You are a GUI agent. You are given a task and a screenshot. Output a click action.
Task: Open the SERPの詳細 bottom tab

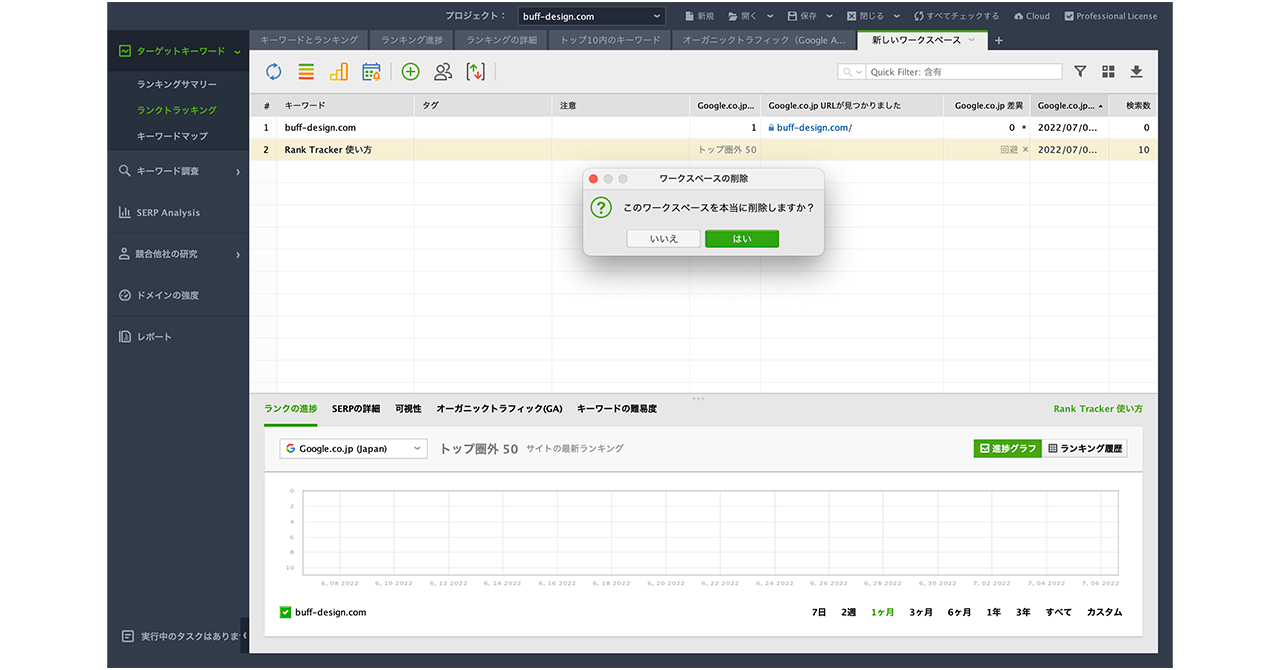[x=356, y=409]
